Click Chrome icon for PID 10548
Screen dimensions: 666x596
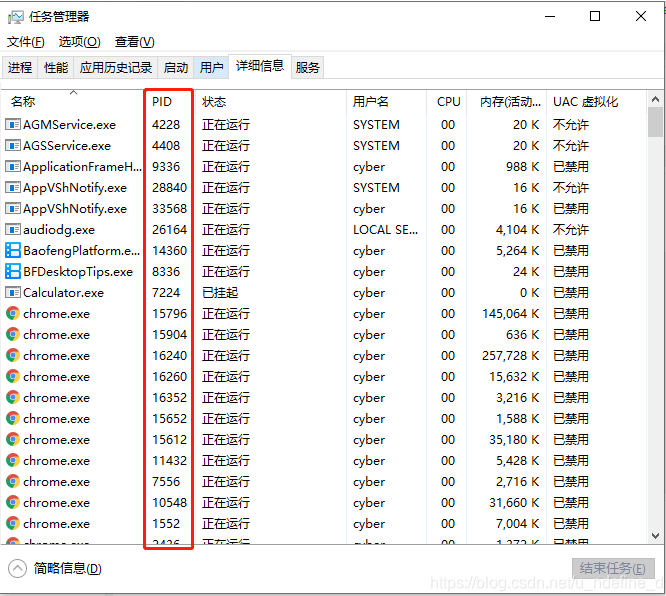(x=13, y=503)
